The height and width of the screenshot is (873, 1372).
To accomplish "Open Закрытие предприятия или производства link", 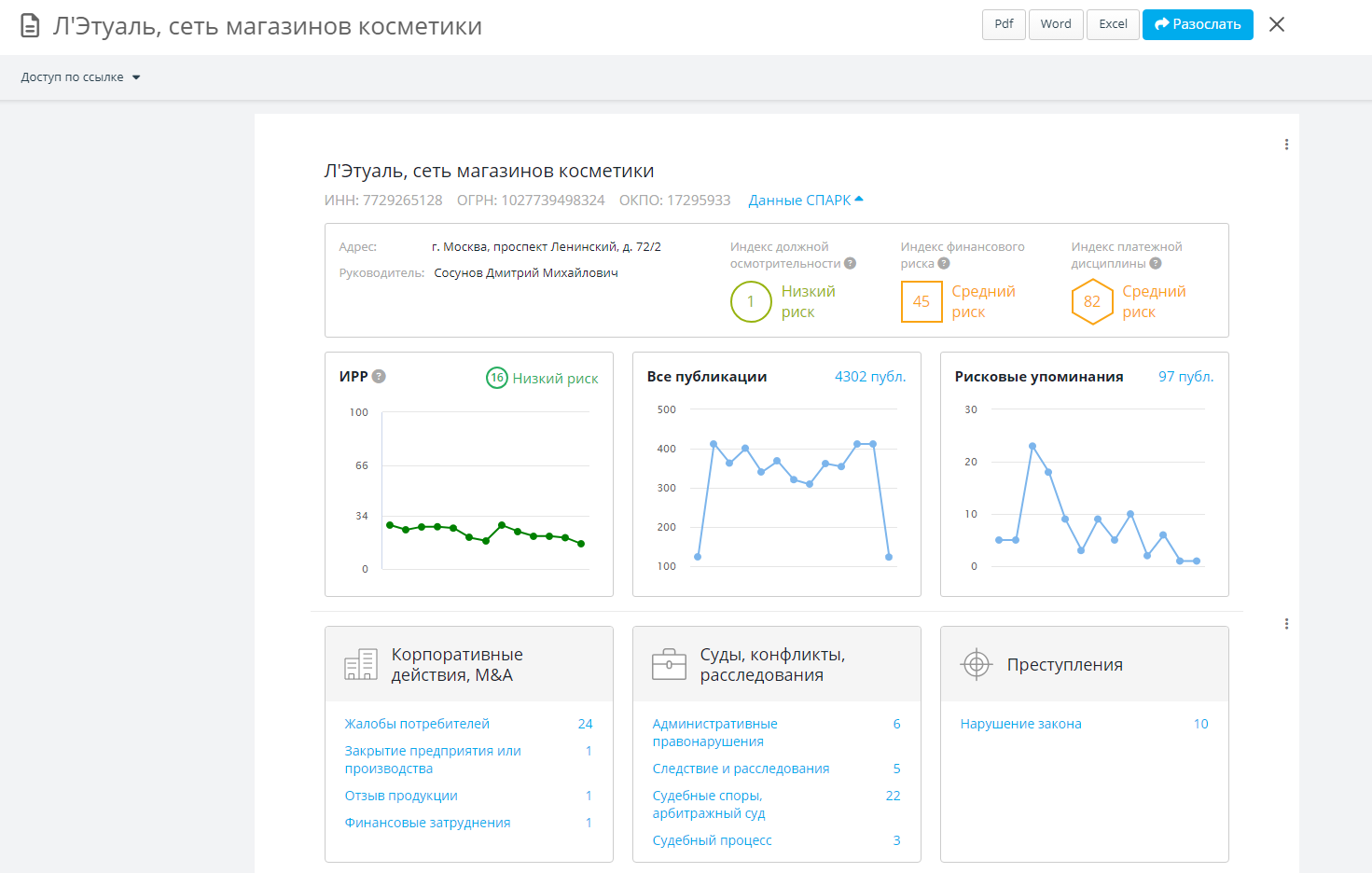I will pos(433,760).
